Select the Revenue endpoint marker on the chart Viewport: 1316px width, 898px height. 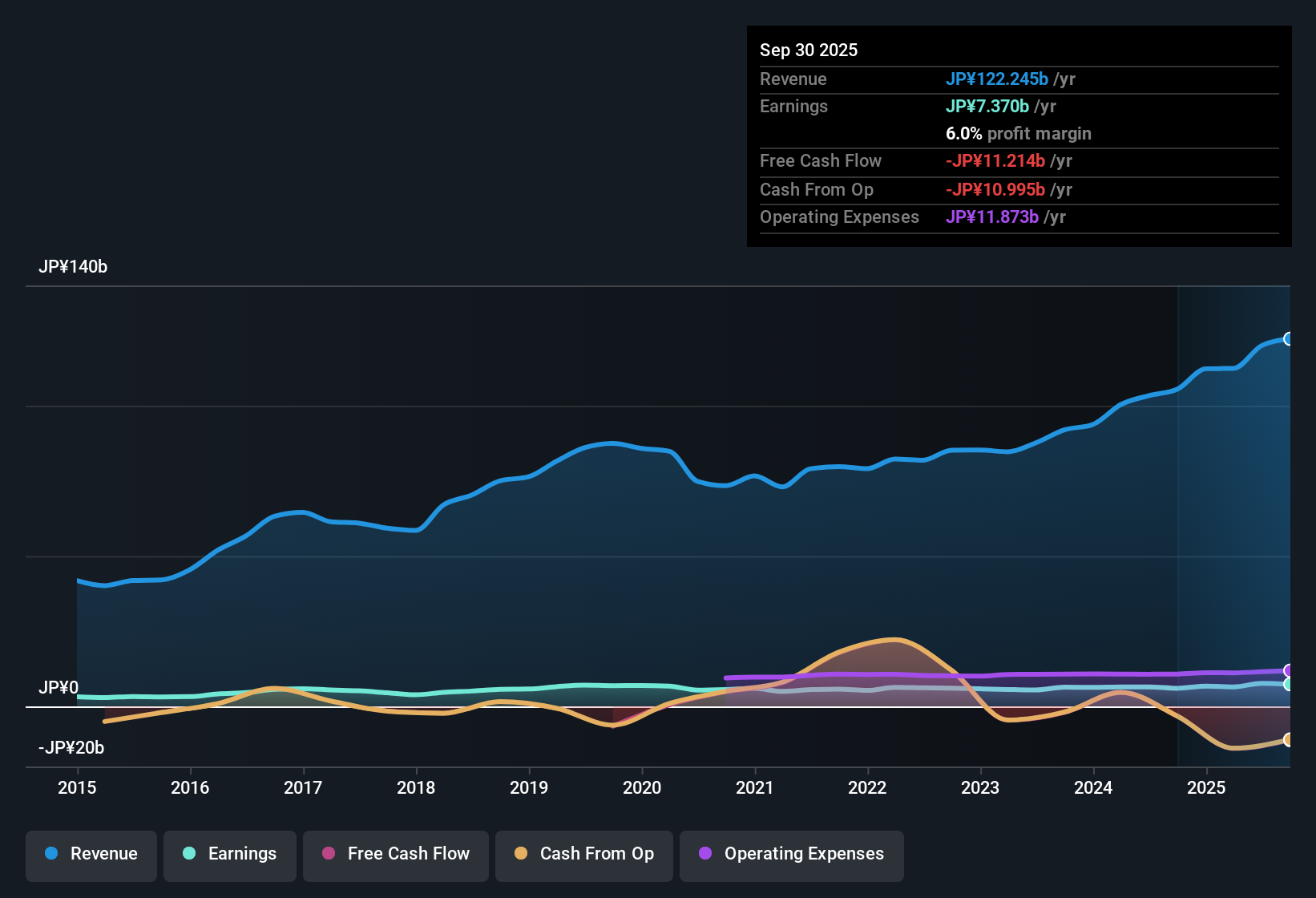coord(1289,339)
